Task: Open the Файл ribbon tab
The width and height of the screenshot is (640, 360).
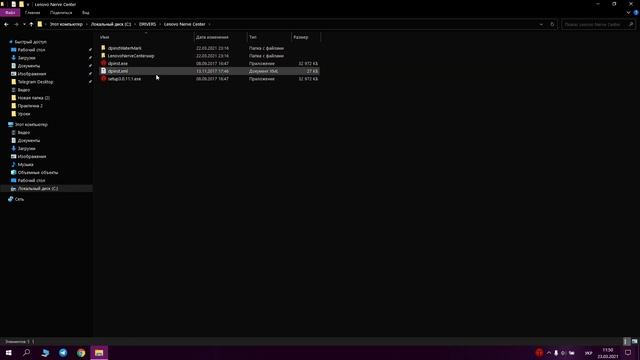Action: (x=10, y=13)
